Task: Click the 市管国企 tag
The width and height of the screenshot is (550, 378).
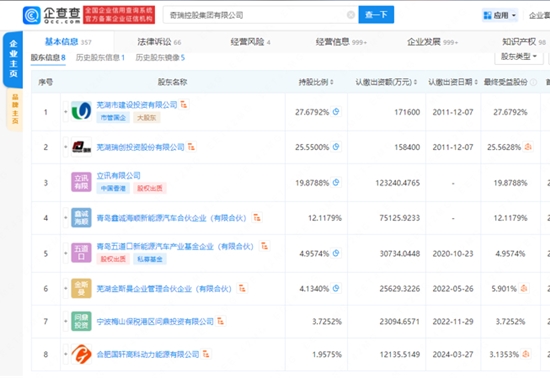Action: pyautogui.click(x=113, y=118)
